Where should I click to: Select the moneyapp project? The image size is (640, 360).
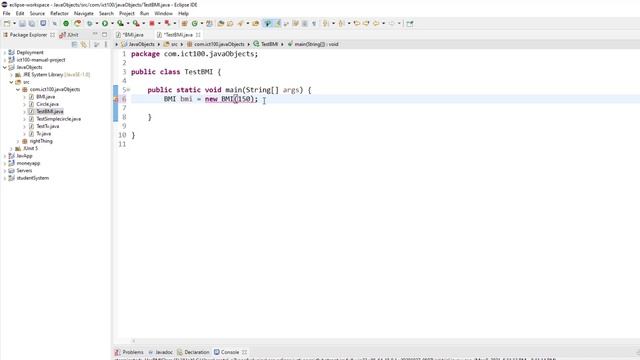(x=28, y=163)
